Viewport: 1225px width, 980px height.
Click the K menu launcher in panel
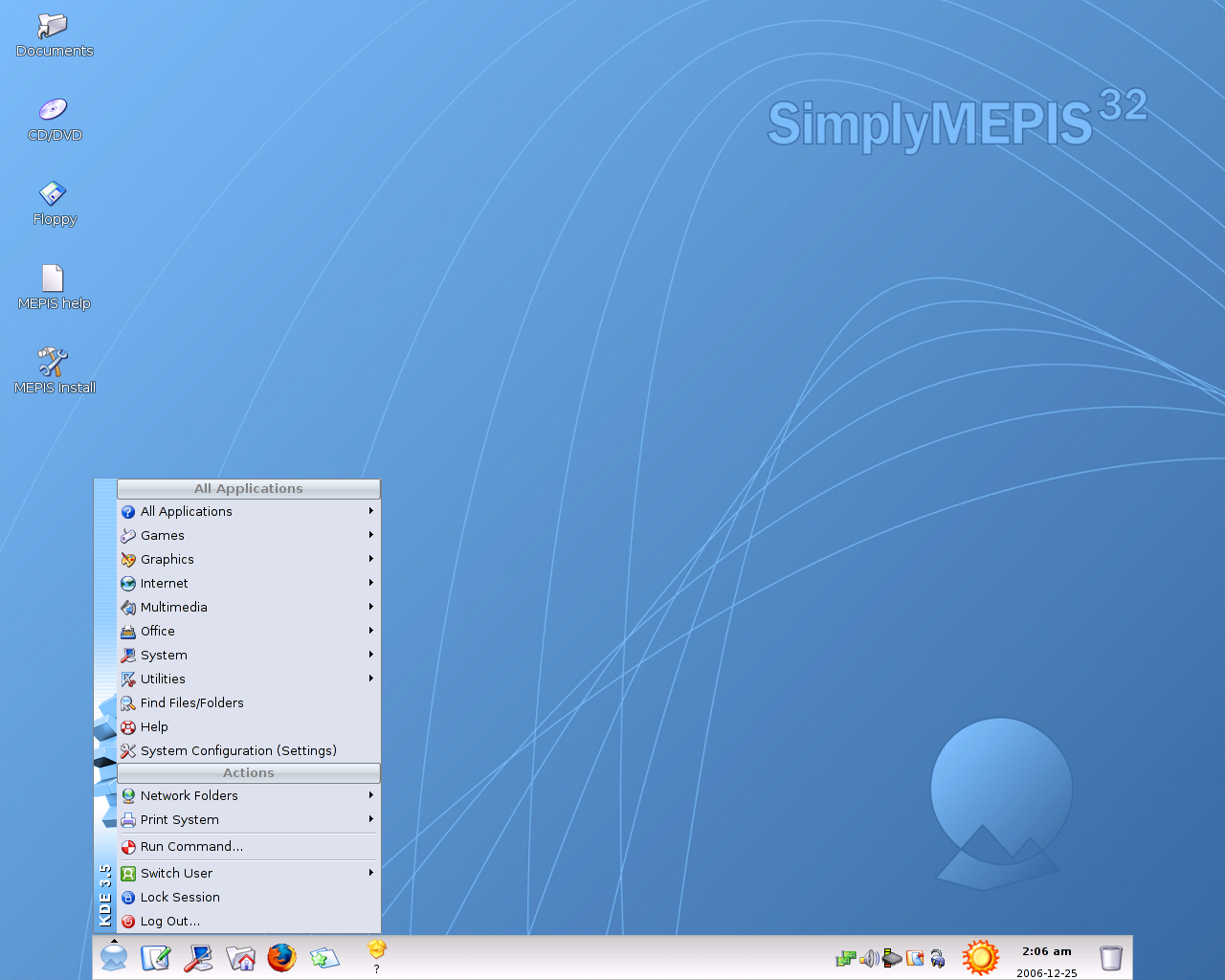pos(114,957)
